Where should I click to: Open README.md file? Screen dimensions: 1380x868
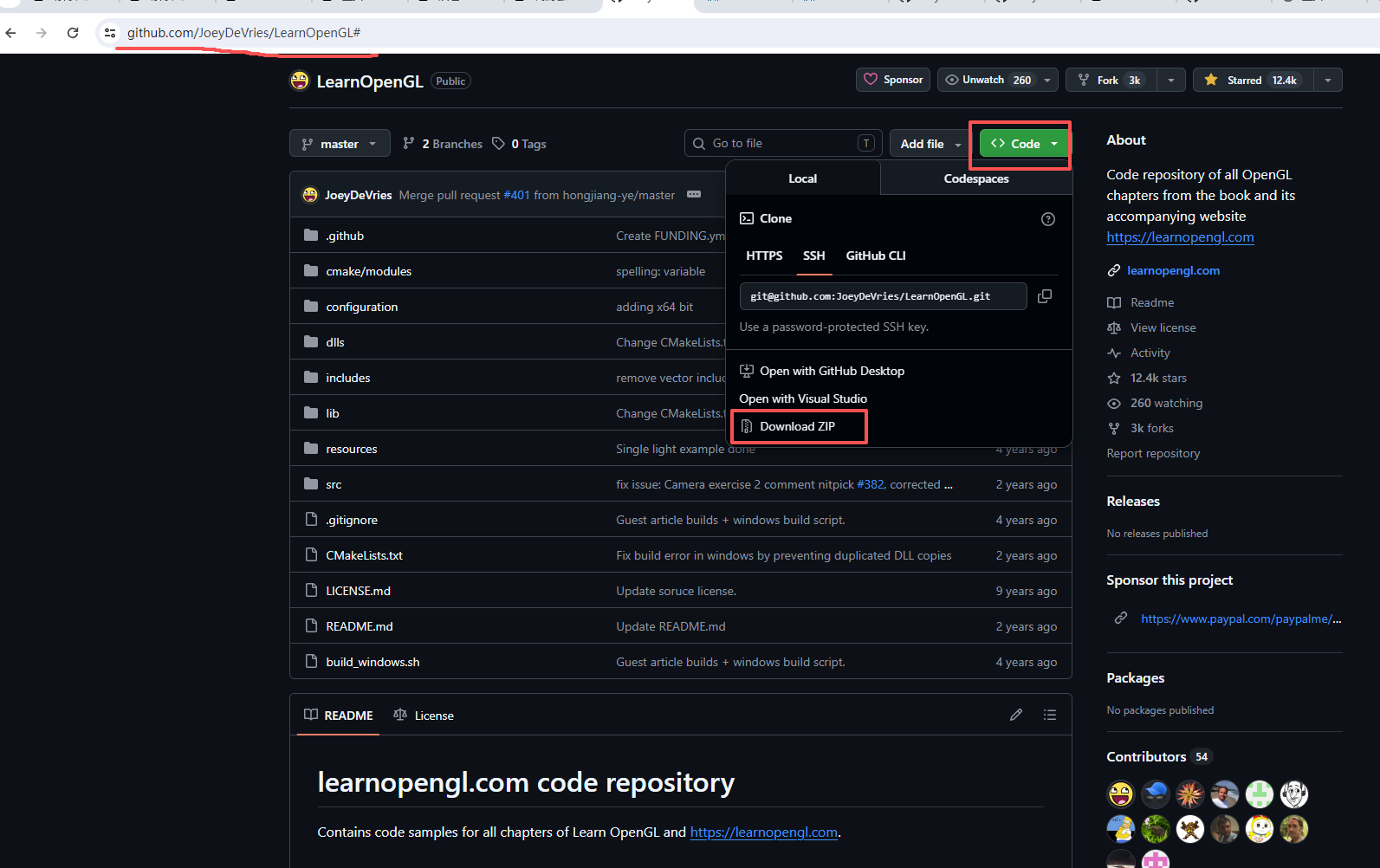[x=359, y=626]
